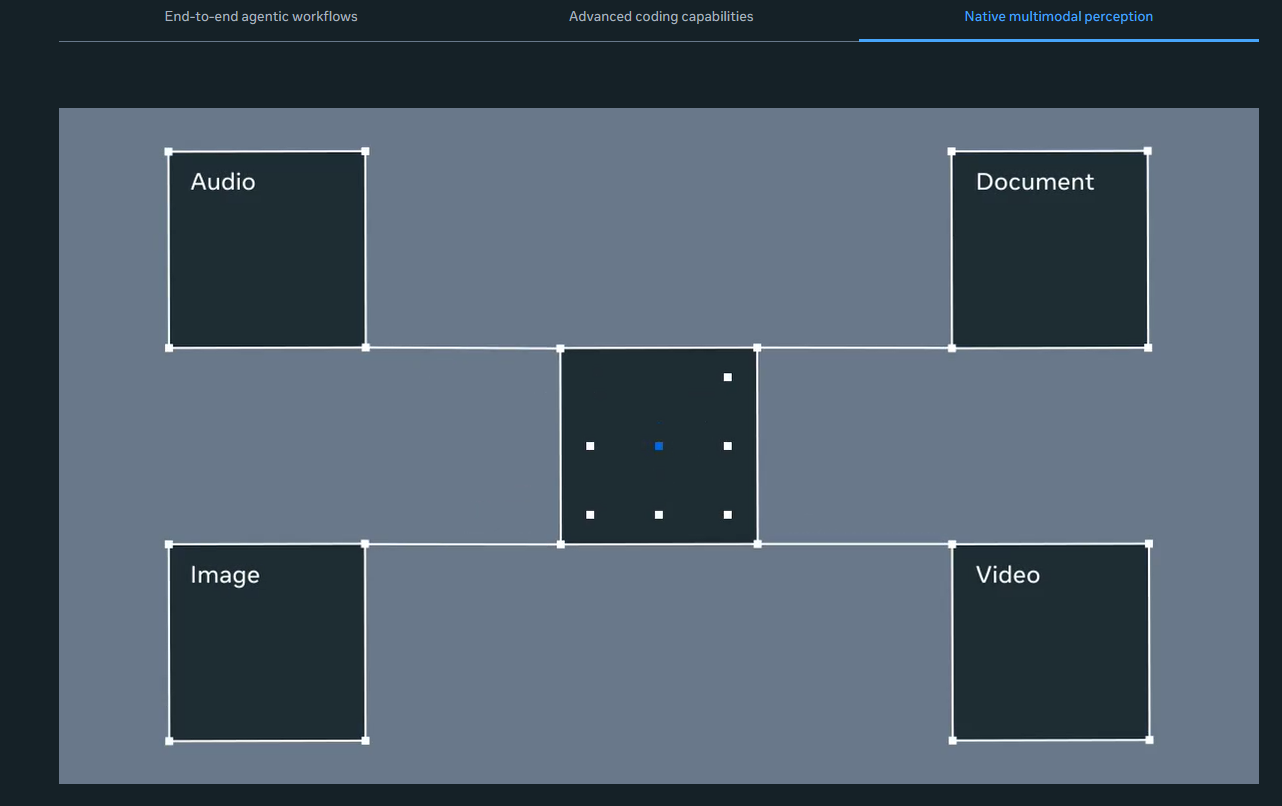
Task: Click the Video card
Action: [x=1050, y=642]
